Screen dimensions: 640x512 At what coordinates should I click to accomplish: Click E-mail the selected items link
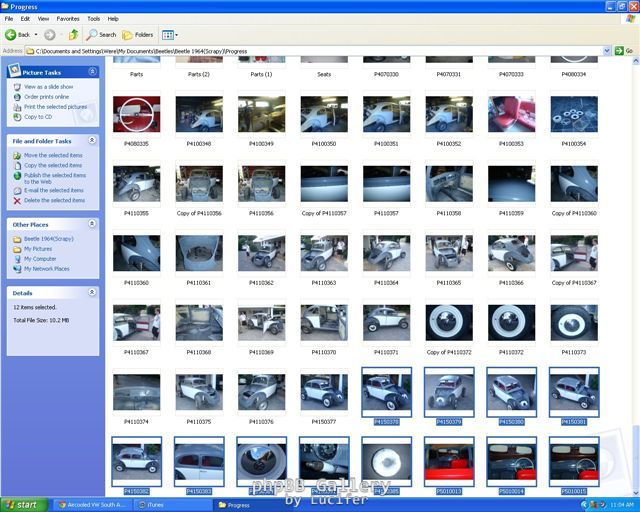(53, 190)
